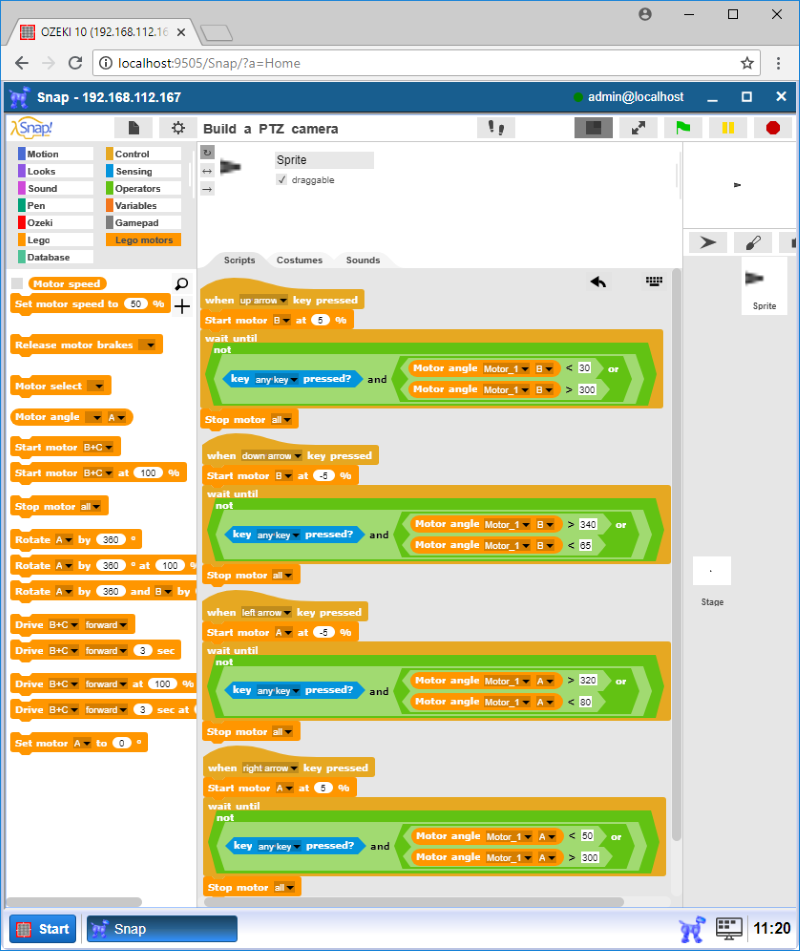Set rotation style to don't rotate
The width and height of the screenshot is (800, 951).
(x=207, y=189)
